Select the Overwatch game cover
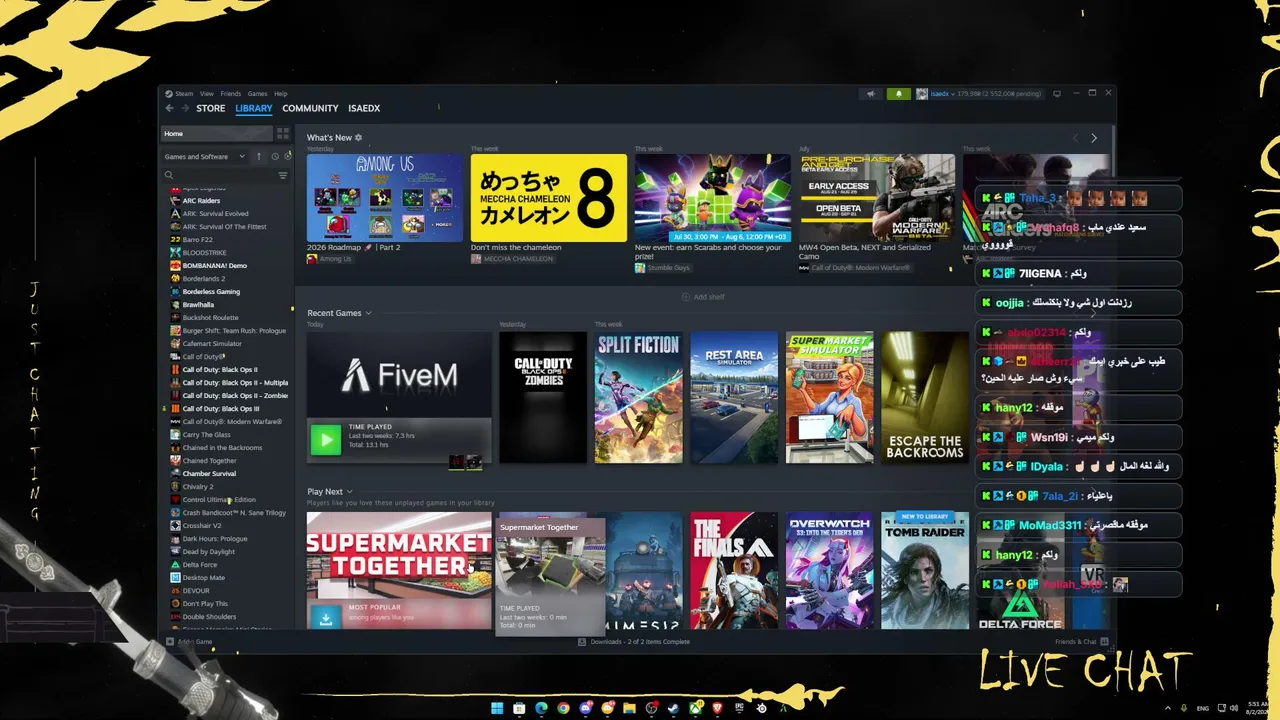 (830, 570)
